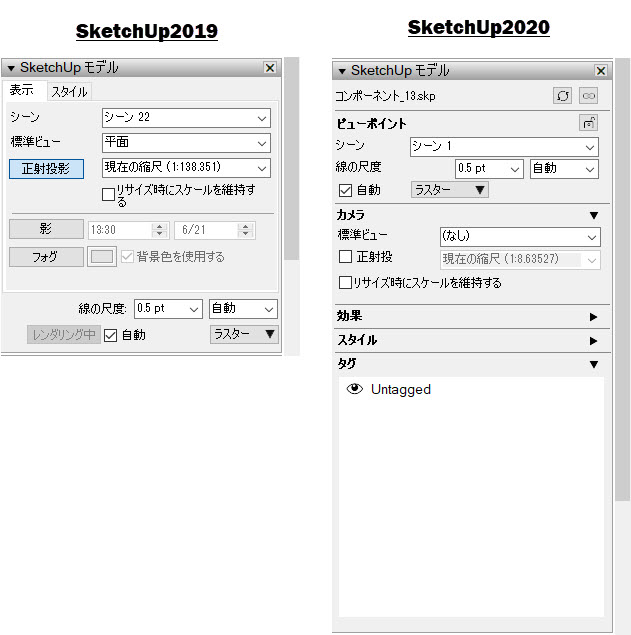The image size is (631, 635).
Task: Decrease the 13:30 shadow time stepper
Action: [x=160, y=234]
